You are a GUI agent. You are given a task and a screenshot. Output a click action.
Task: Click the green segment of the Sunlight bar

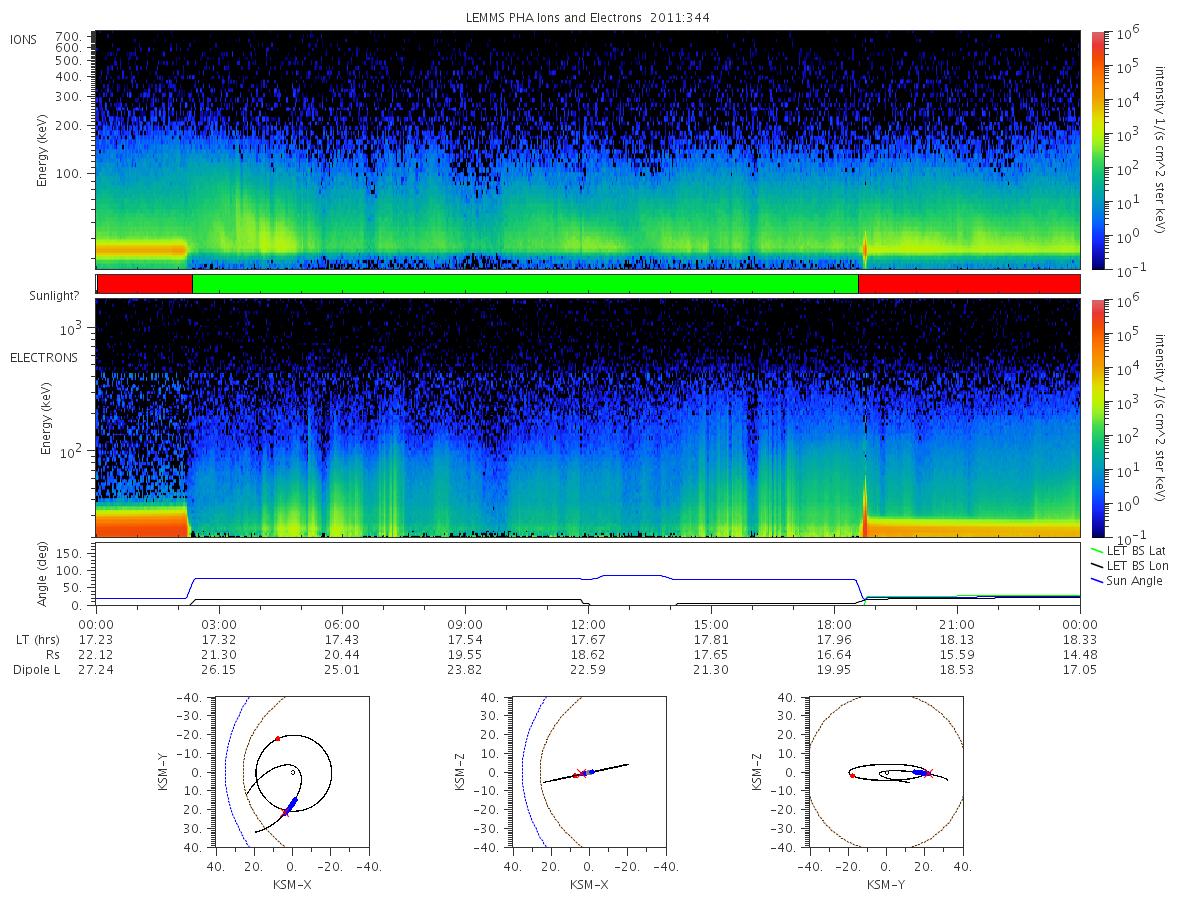click(x=525, y=284)
